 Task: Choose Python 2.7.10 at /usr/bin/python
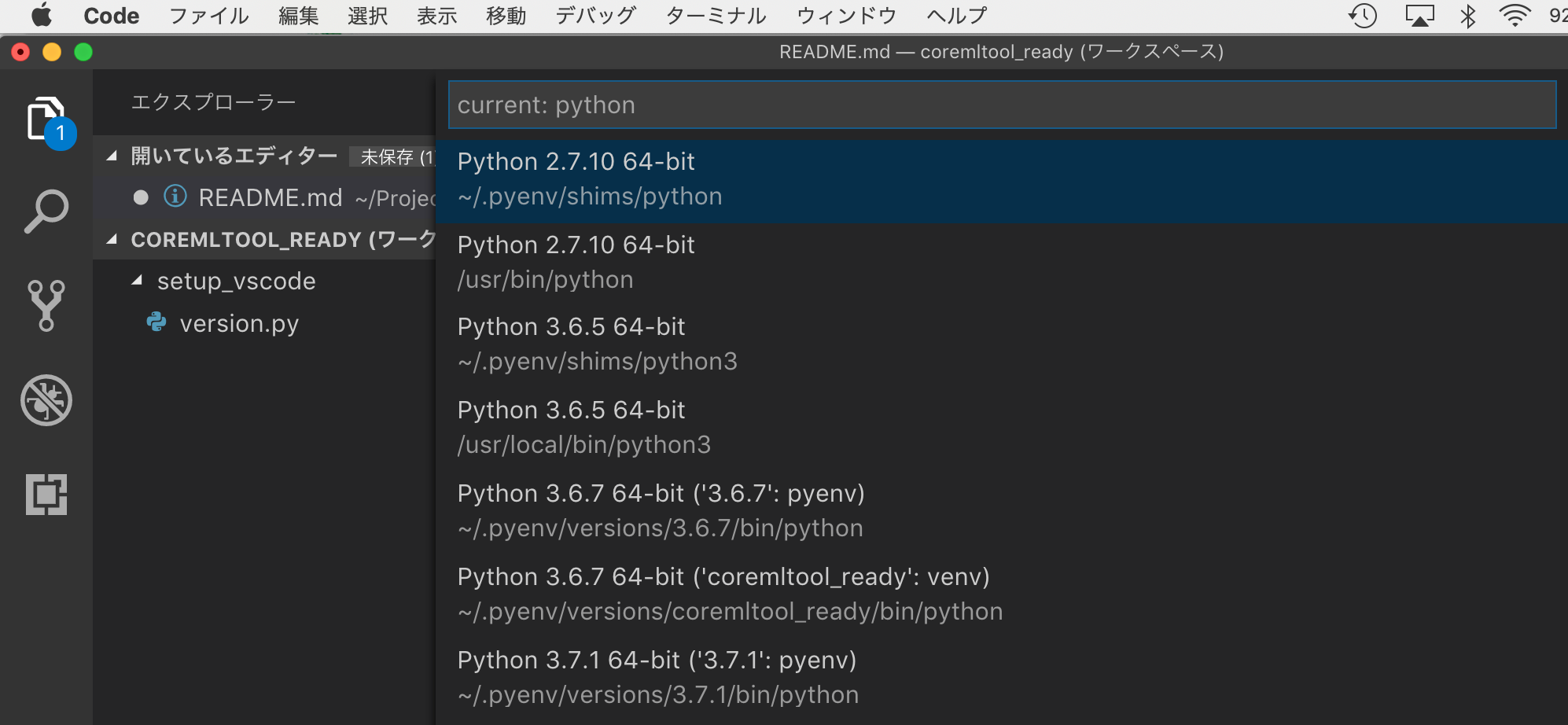1002,262
